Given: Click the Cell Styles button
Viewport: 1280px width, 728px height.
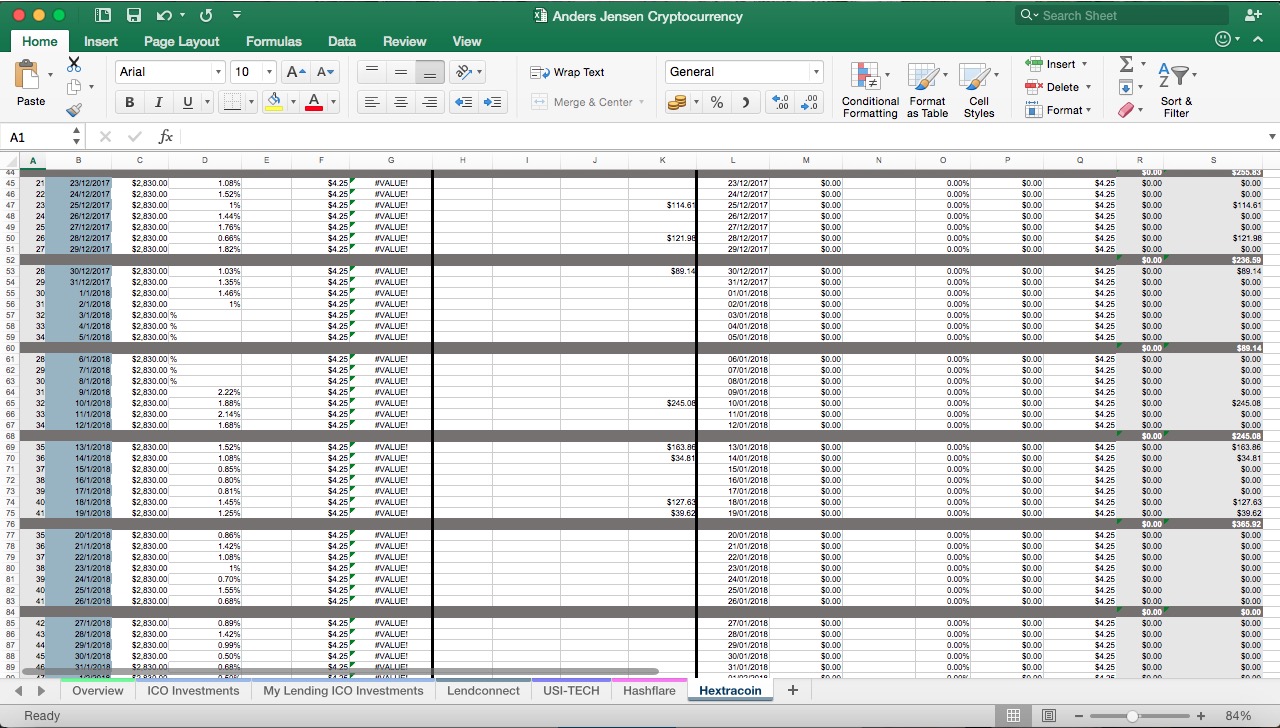Looking at the screenshot, I should [x=979, y=90].
